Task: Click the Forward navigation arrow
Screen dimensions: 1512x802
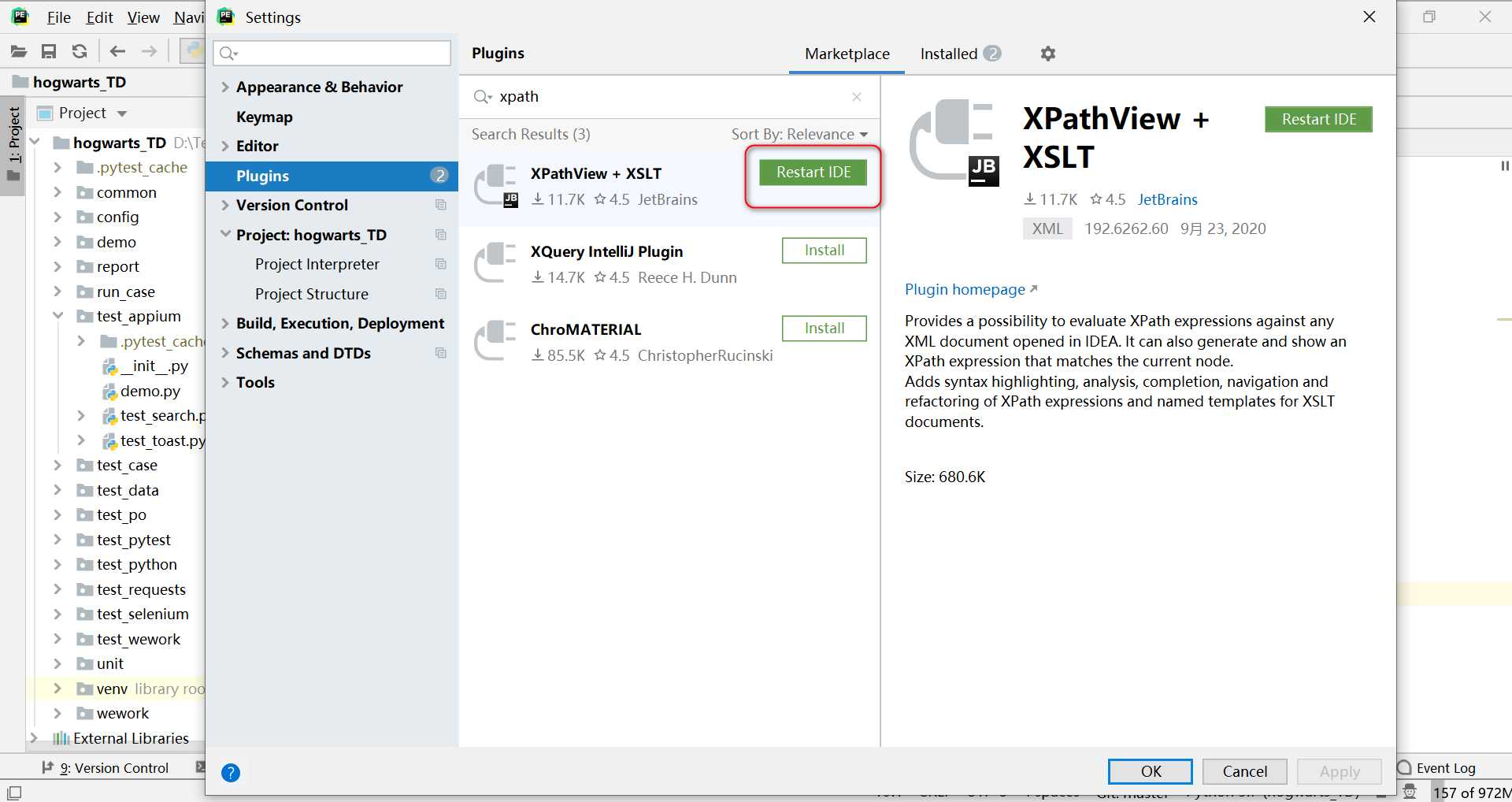Action: click(x=149, y=52)
